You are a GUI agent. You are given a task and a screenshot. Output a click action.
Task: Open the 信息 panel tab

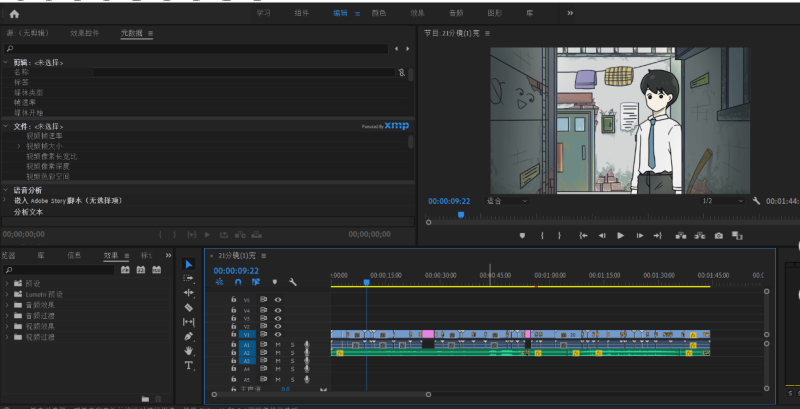point(74,255)
